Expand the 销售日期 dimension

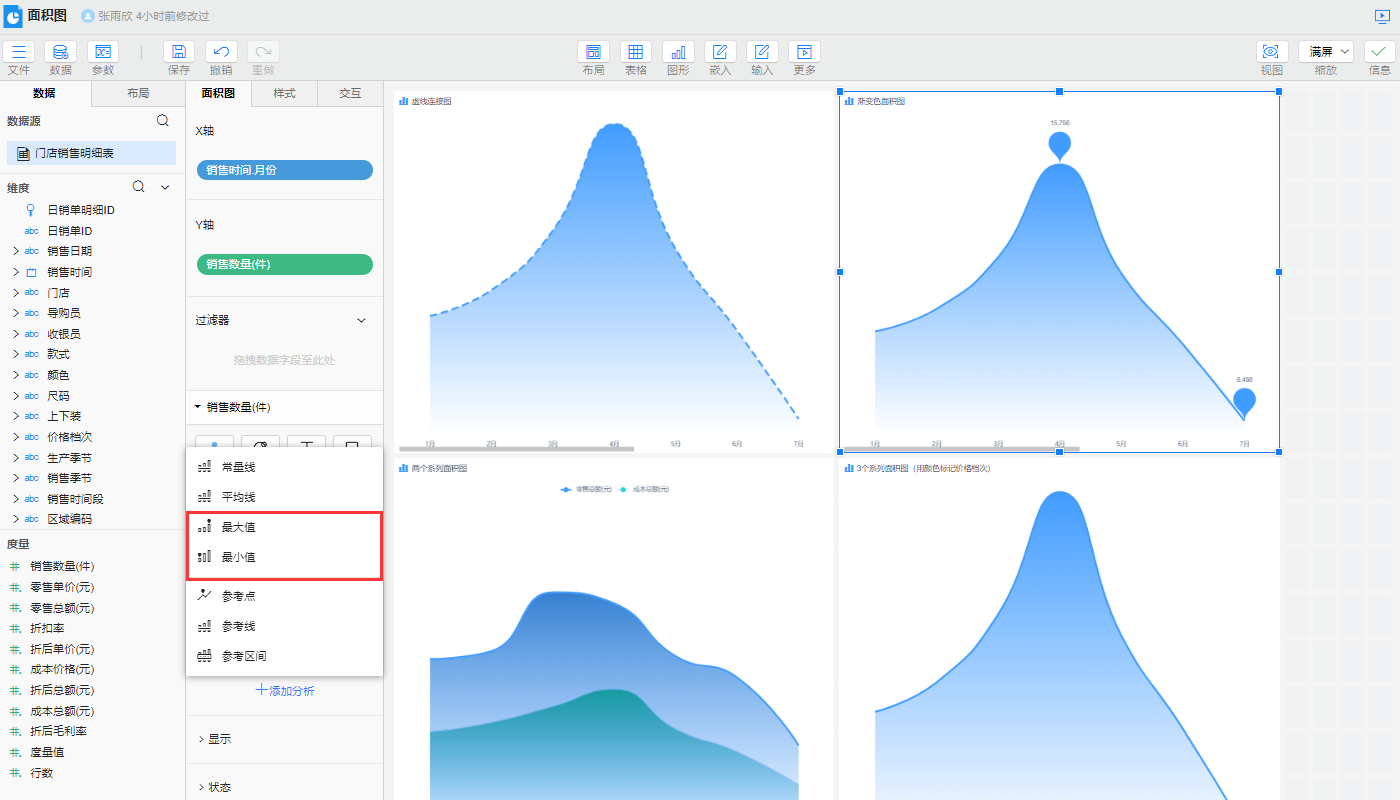[x=16, y=251]
